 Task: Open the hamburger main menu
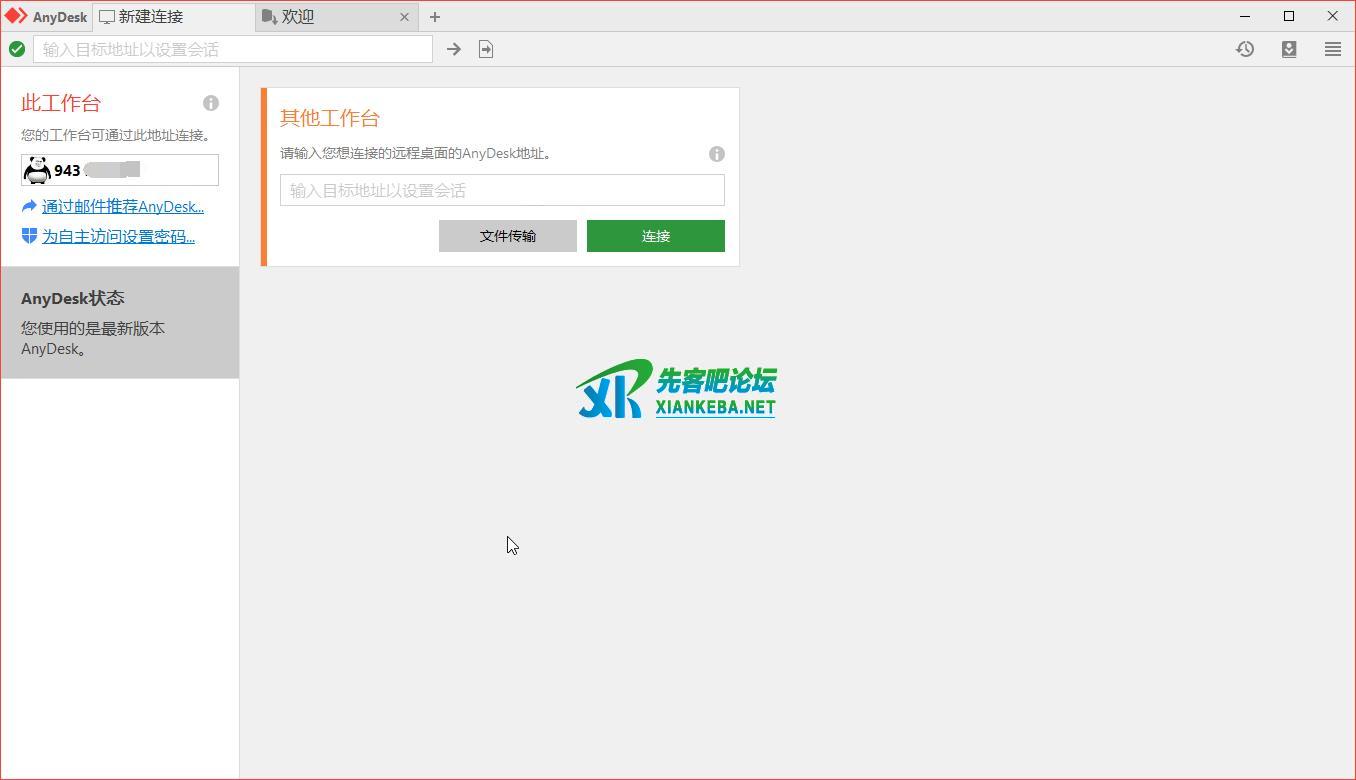[x=1333, y=48]
